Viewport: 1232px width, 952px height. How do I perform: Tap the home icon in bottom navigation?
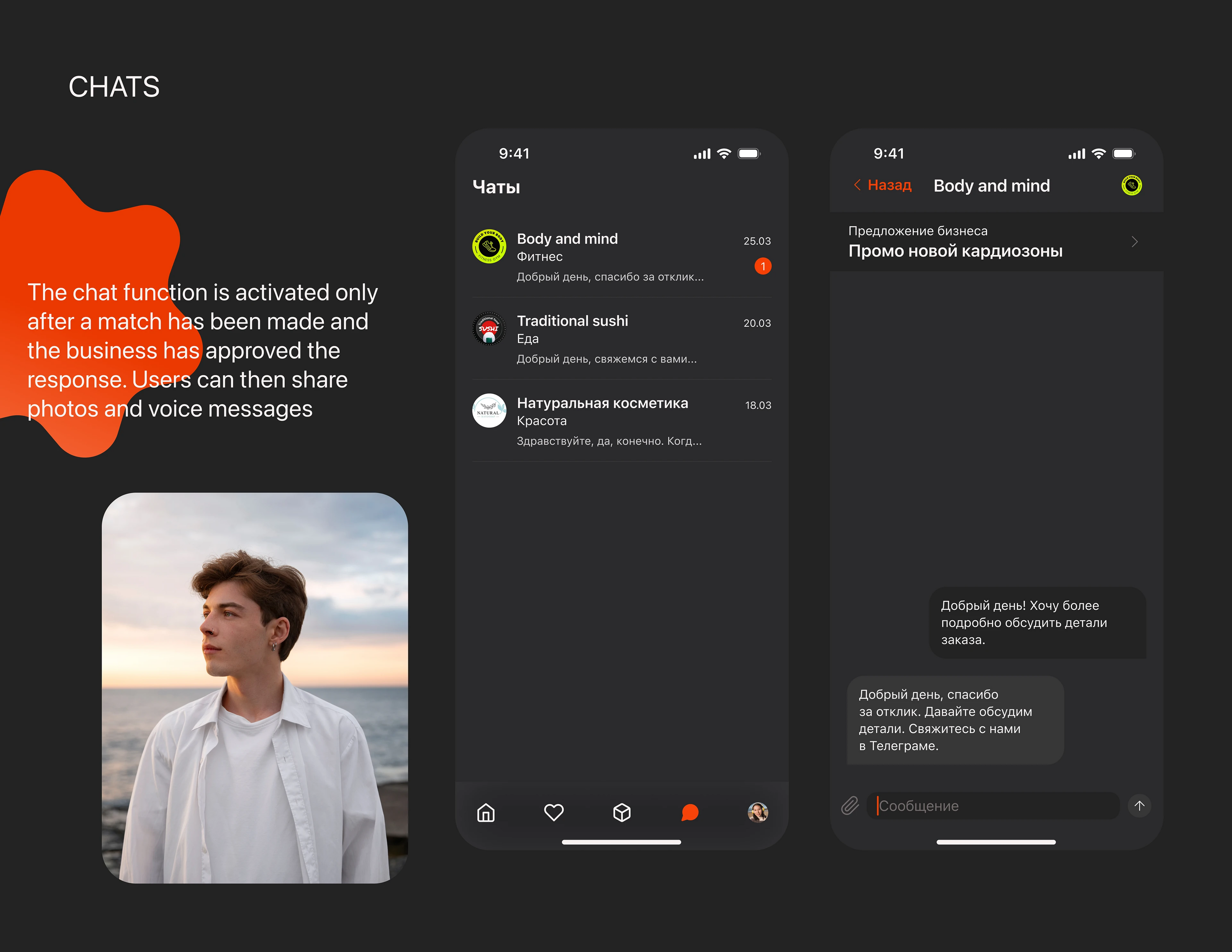coord(486,813)
